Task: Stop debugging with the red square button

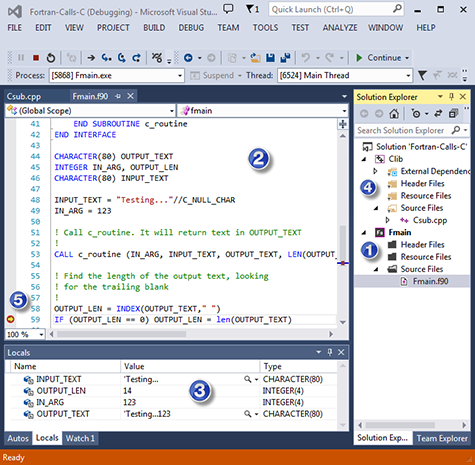Action: [36, 58]
